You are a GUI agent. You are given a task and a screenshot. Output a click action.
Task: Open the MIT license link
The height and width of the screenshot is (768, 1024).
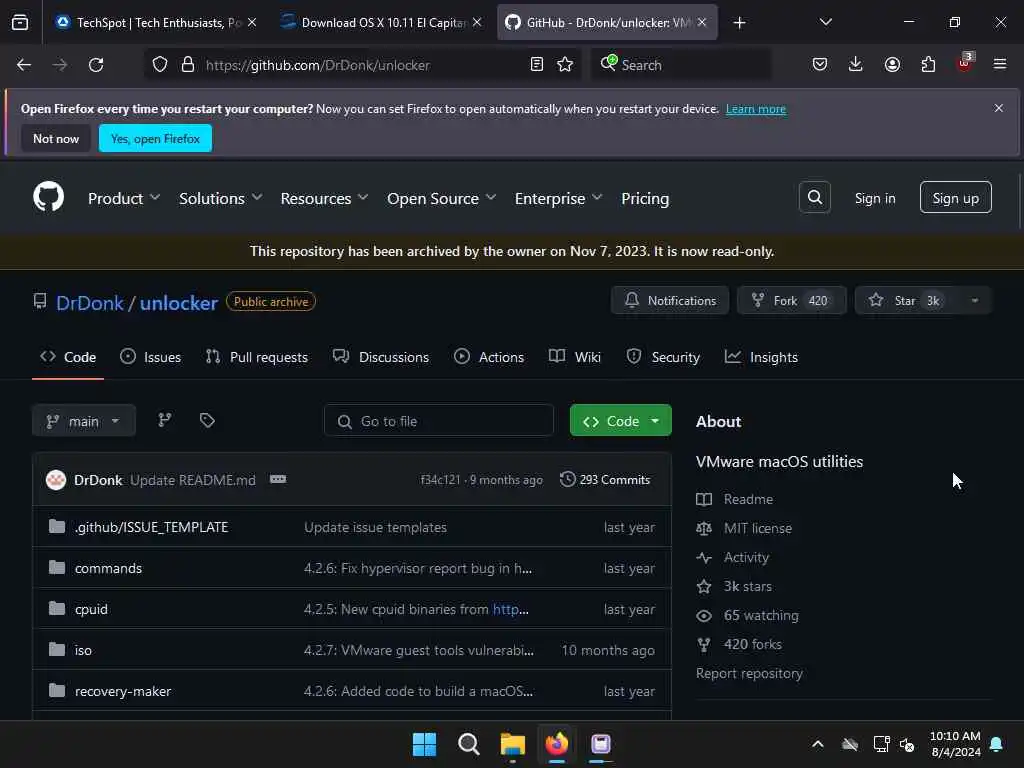758,528
